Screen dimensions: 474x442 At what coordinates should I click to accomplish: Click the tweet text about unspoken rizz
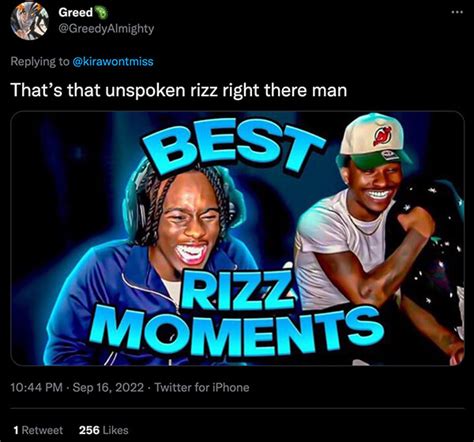[179, 91]
